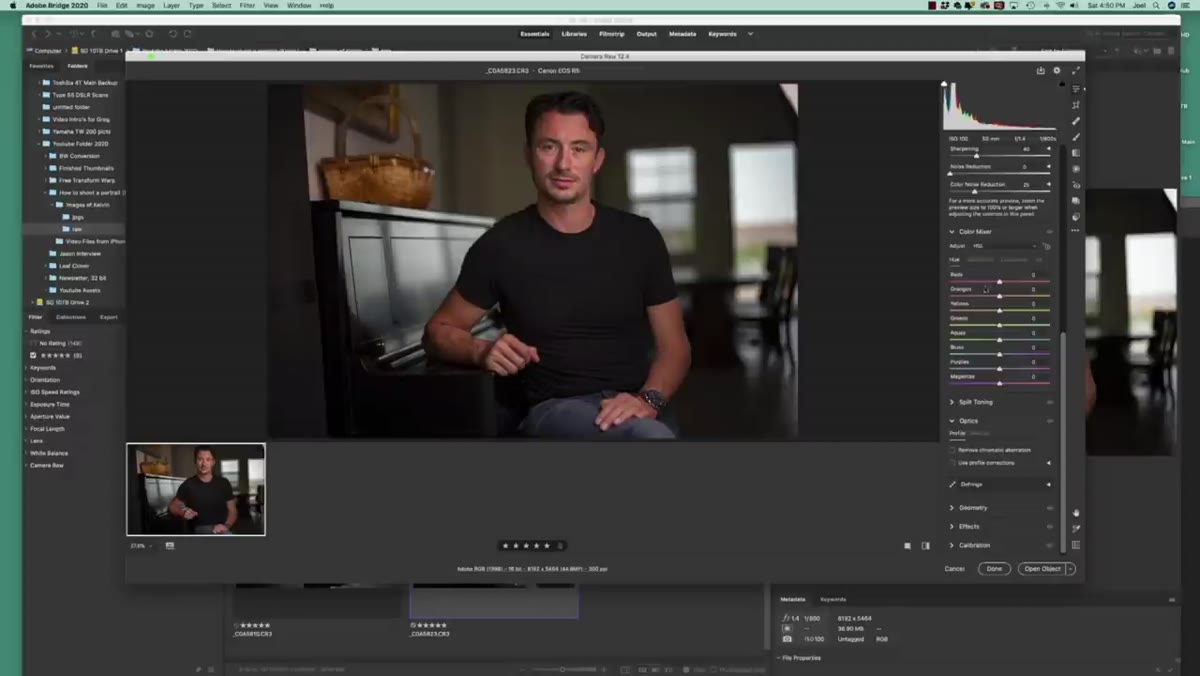The height and width of the screenshot is (676, 1200).
Task: Select the jpgs folder in Bridge tree
Action: pyautogui.click(x=78, y=216)
